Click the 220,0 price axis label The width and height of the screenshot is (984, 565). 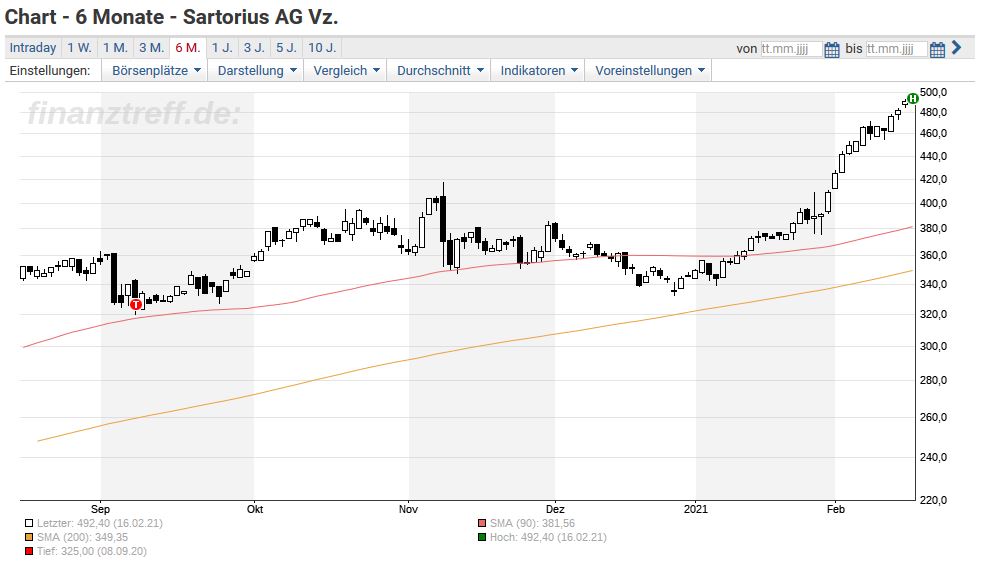click(x=933, y=500)
